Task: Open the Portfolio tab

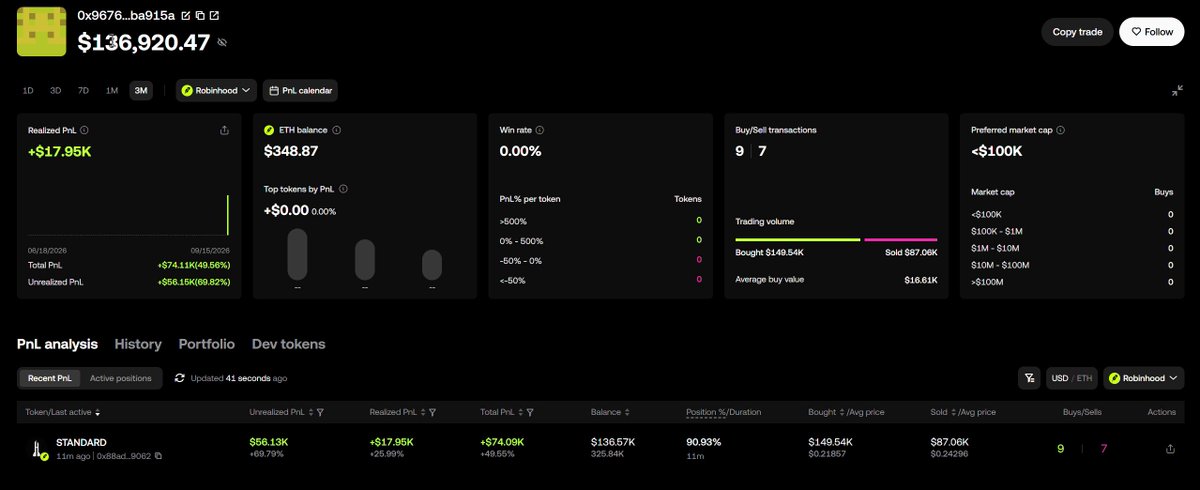Action: click(207, 344)
